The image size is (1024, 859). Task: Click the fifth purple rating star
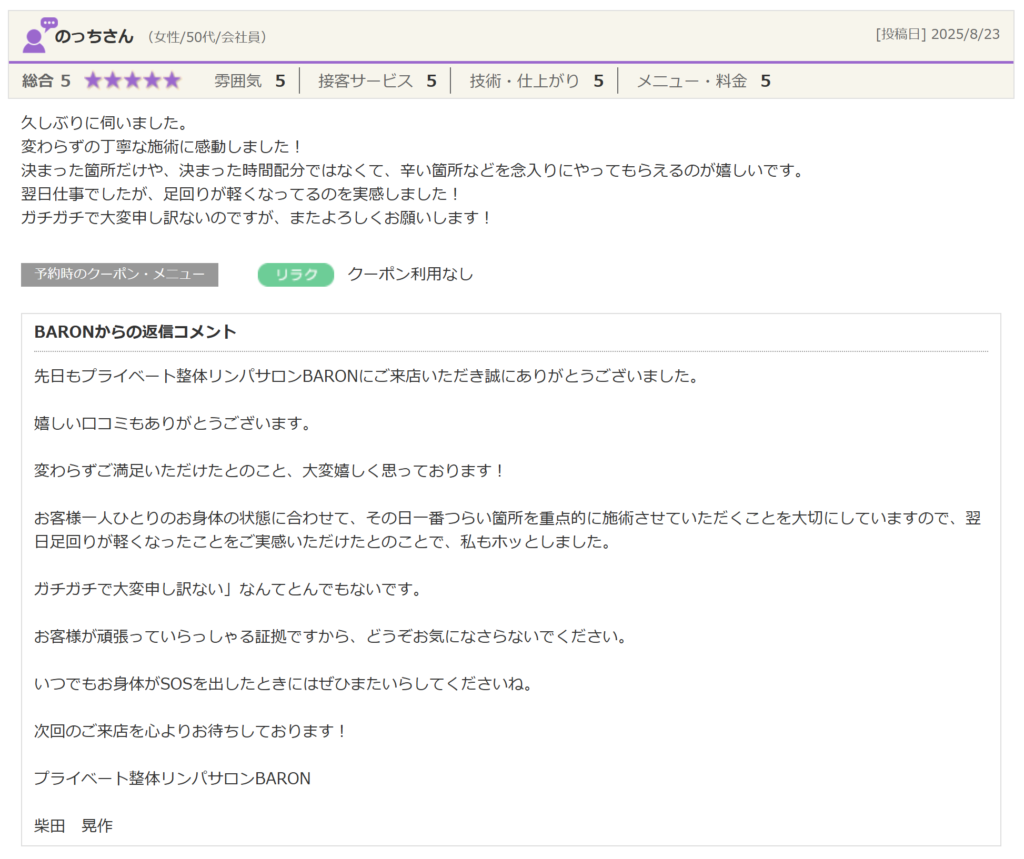click(x=171, y=81)
